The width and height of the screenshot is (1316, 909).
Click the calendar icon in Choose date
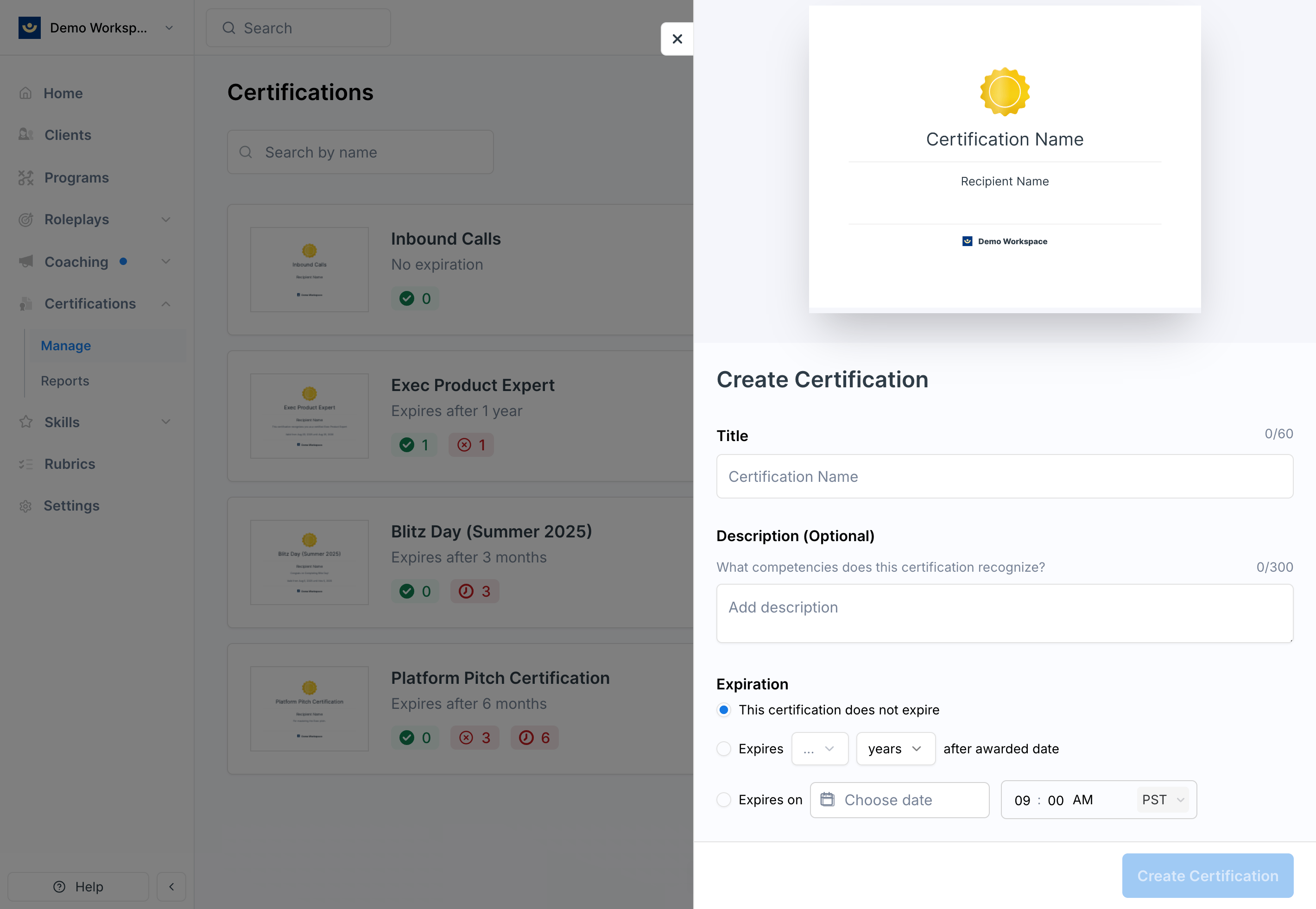coord(827,800)
